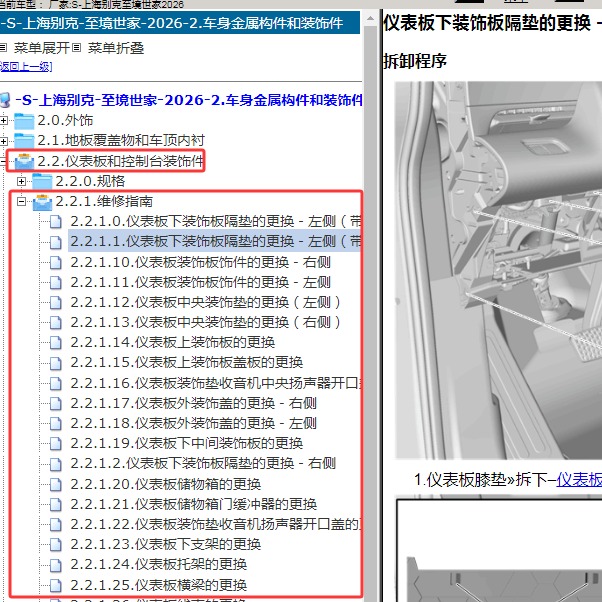The image size is (602, 602).
Task: Click the 菜单展开 expand-all menu link
Action: [41, 48]
